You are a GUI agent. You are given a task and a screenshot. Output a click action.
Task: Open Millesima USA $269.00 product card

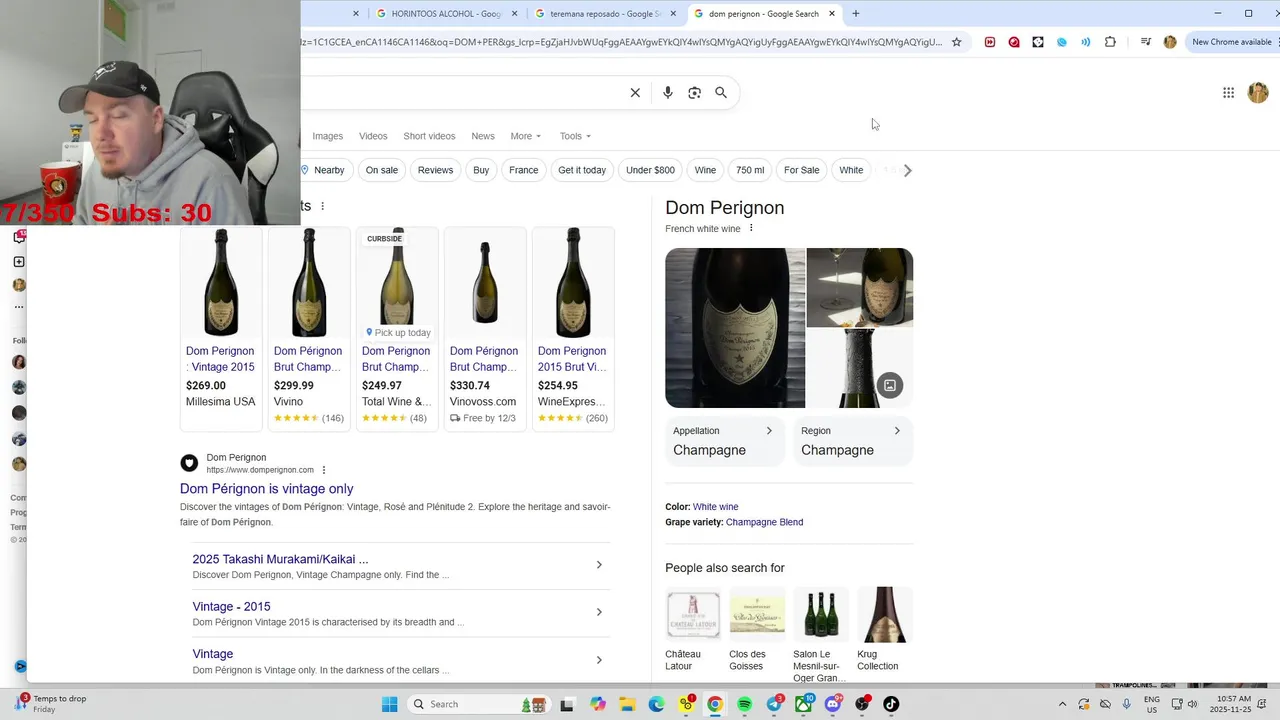tap(221, 329)
